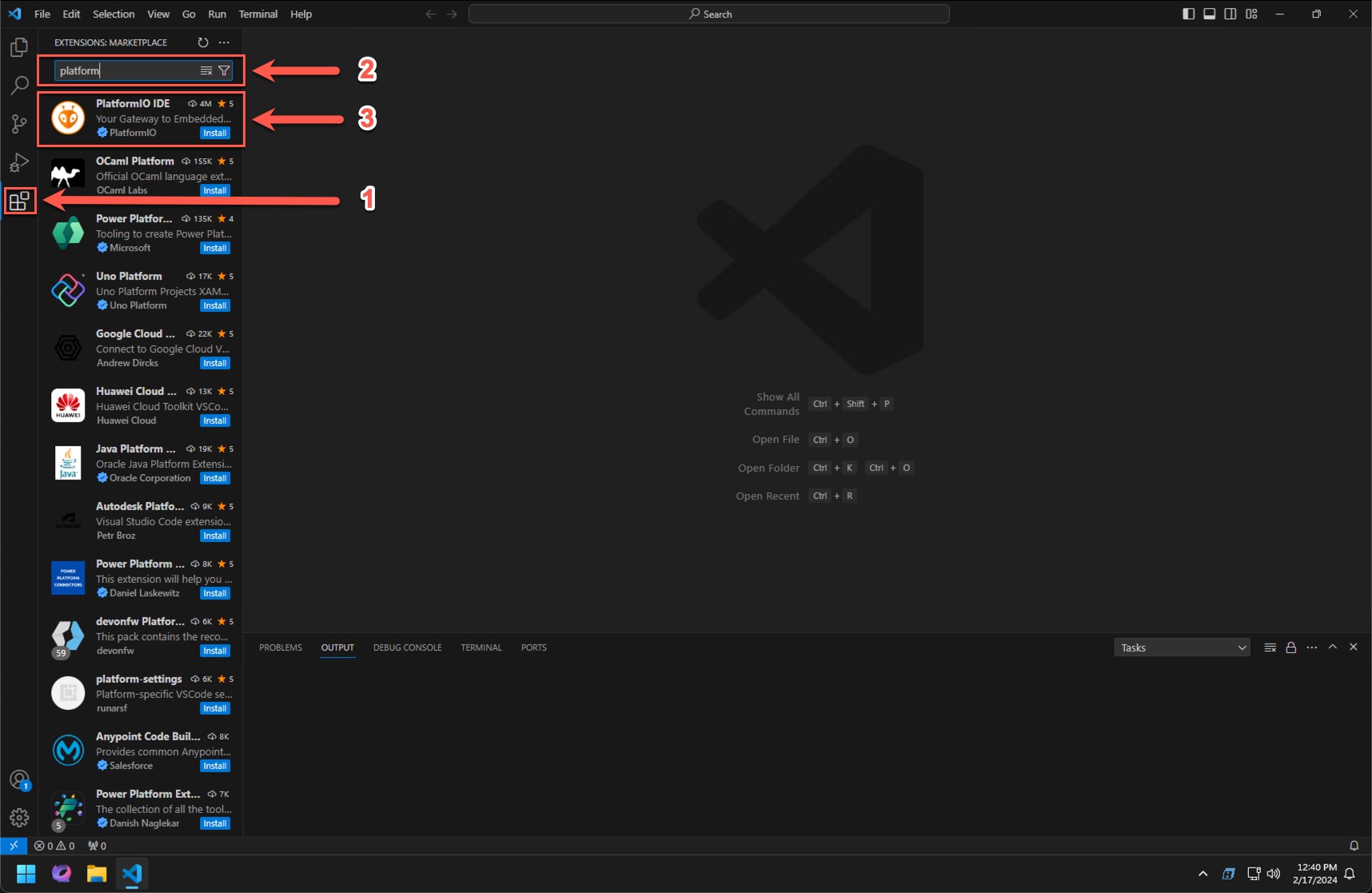Open the PlatformIO IDE extension entry
The image size is (1372, 893).
[x=141, y=118]
